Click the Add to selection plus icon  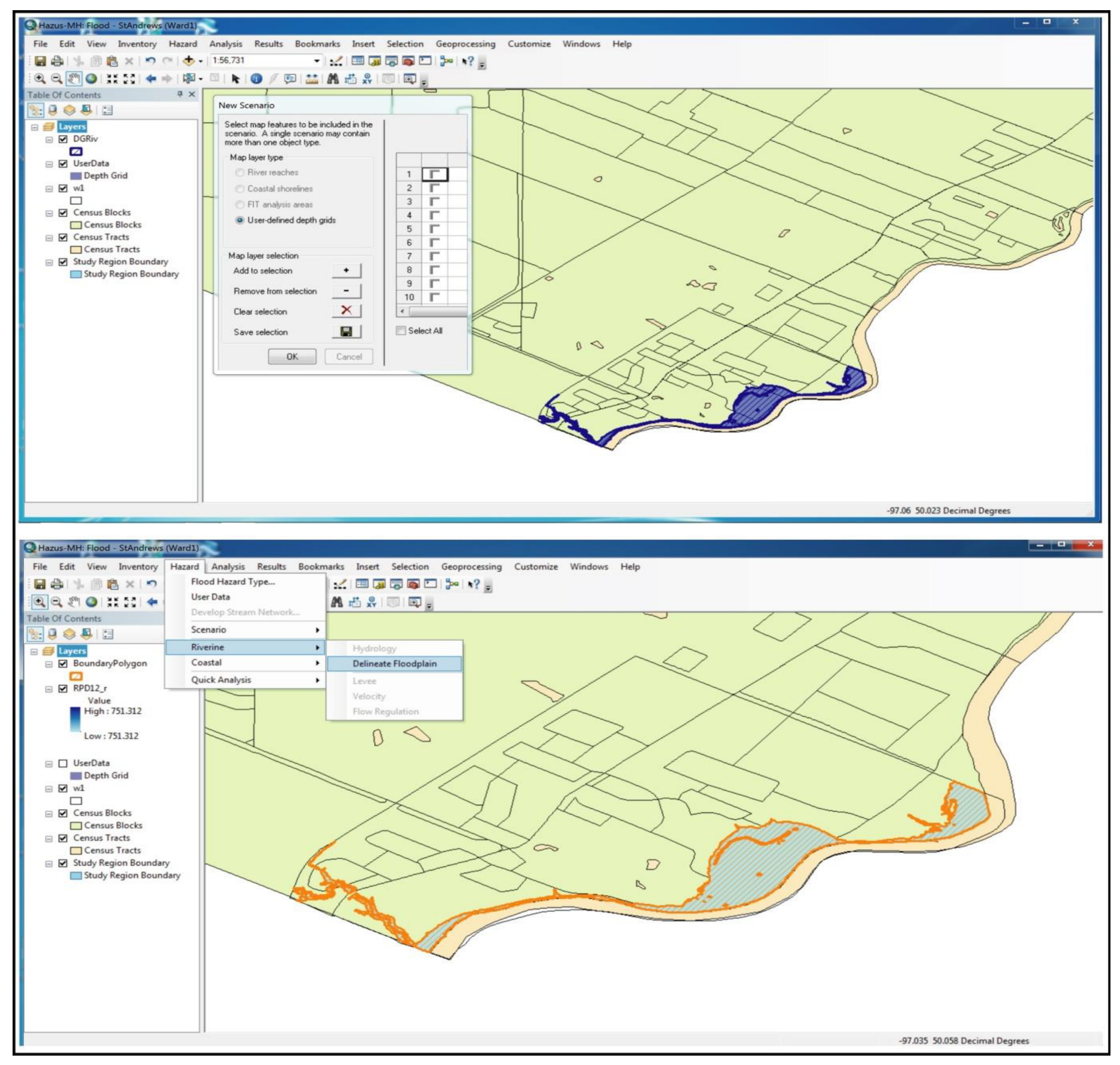point(346,271)
